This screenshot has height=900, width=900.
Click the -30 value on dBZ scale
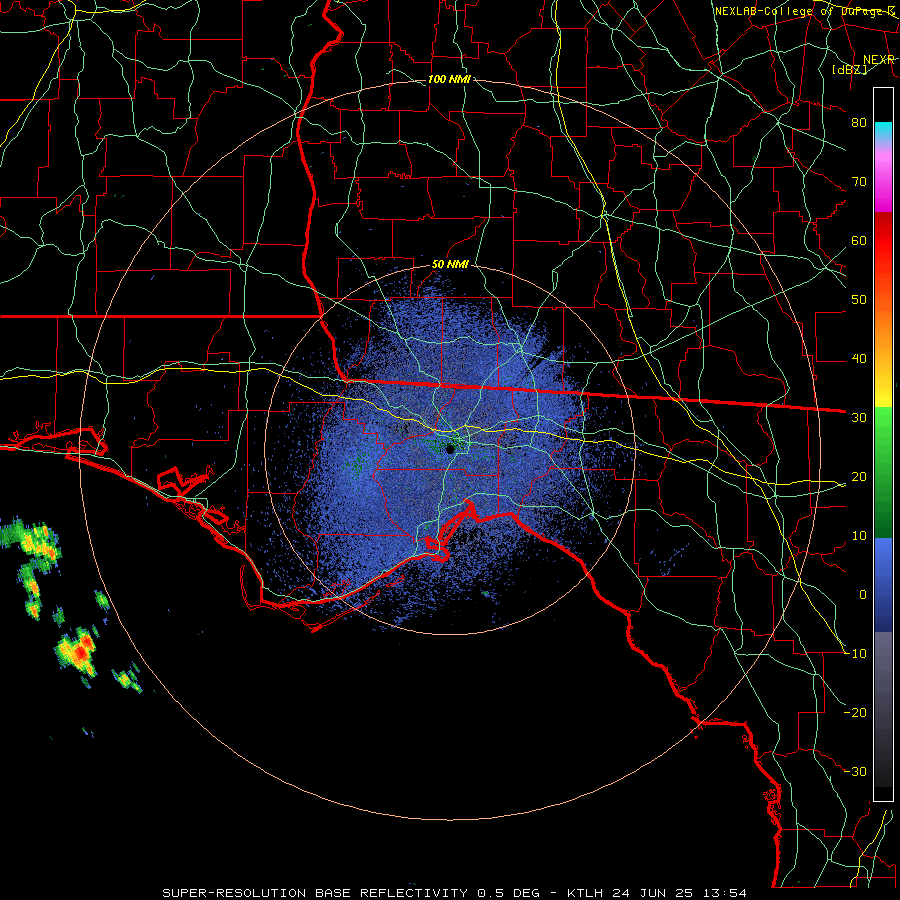856,772
